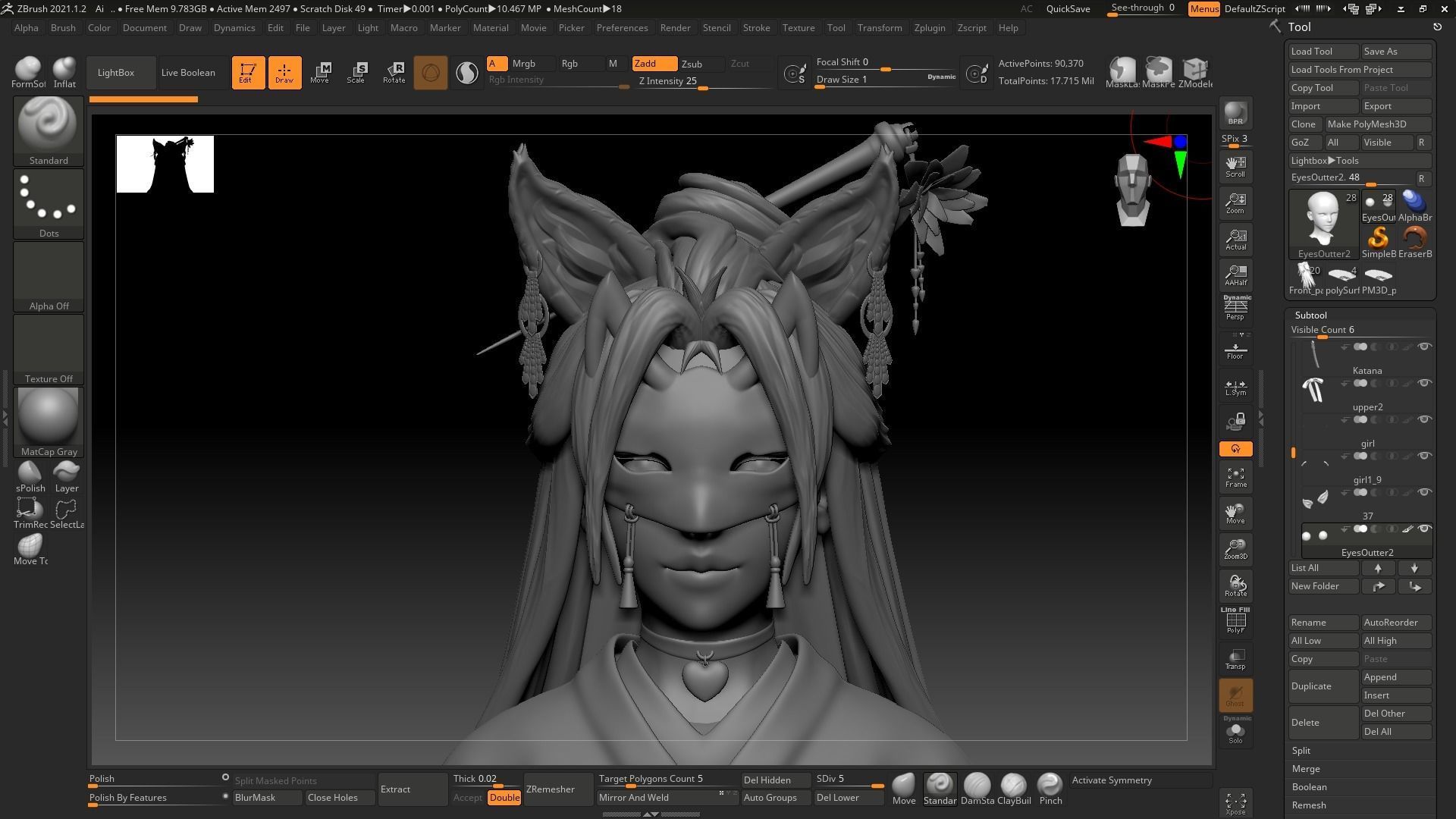Screen dimensions: 1456x819
Task: Click the Xpose icon
Action: (1235, 803)
